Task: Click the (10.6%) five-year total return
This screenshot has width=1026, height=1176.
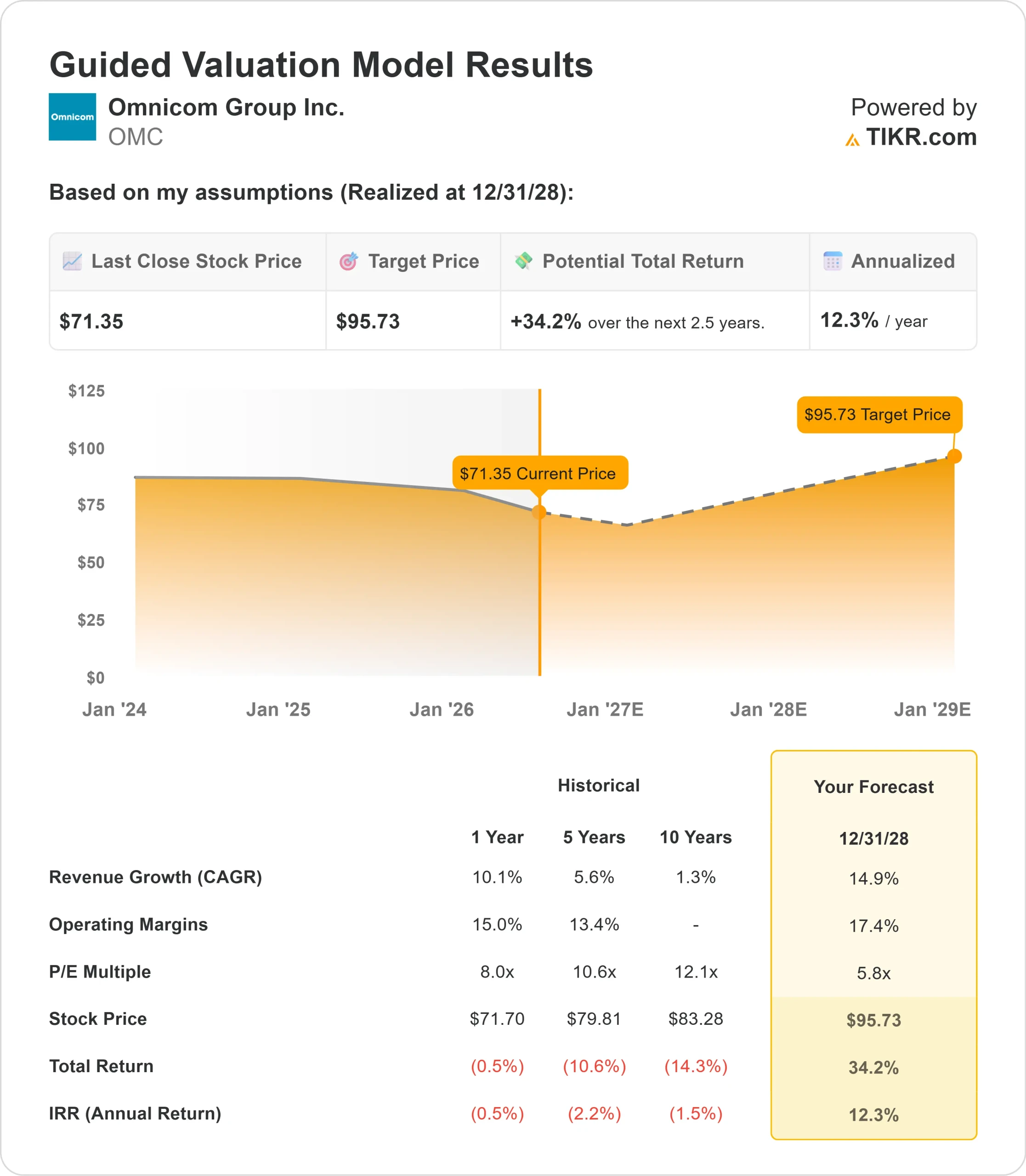Action: coord(594,1066)
